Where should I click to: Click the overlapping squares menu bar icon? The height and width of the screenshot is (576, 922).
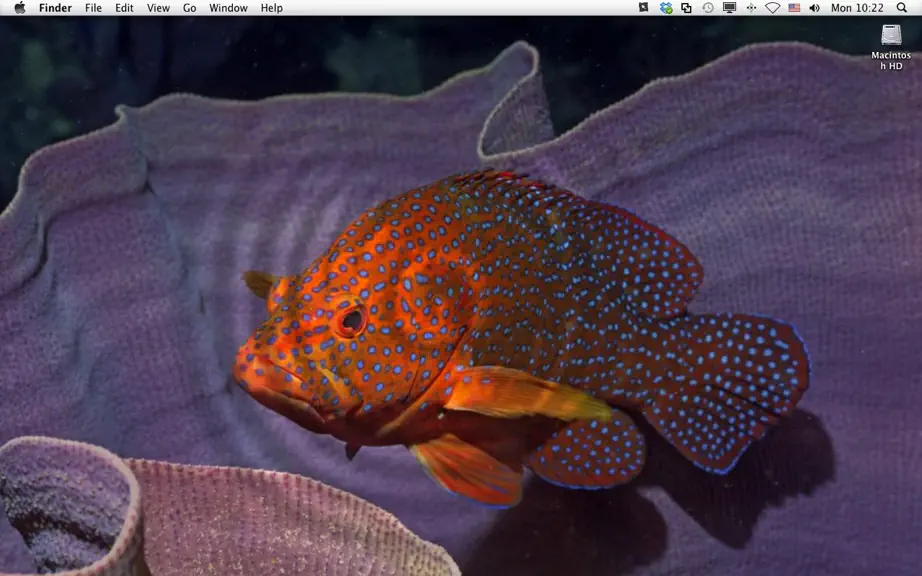click(686, 8)
